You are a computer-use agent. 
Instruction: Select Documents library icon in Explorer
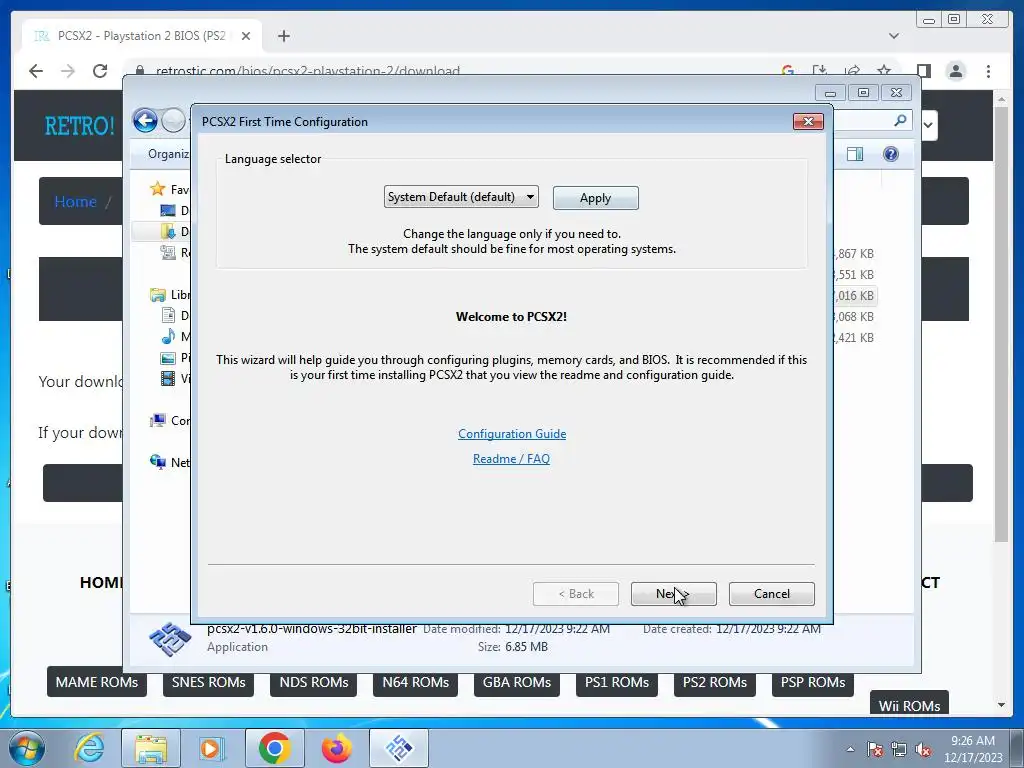coord(168,315)
